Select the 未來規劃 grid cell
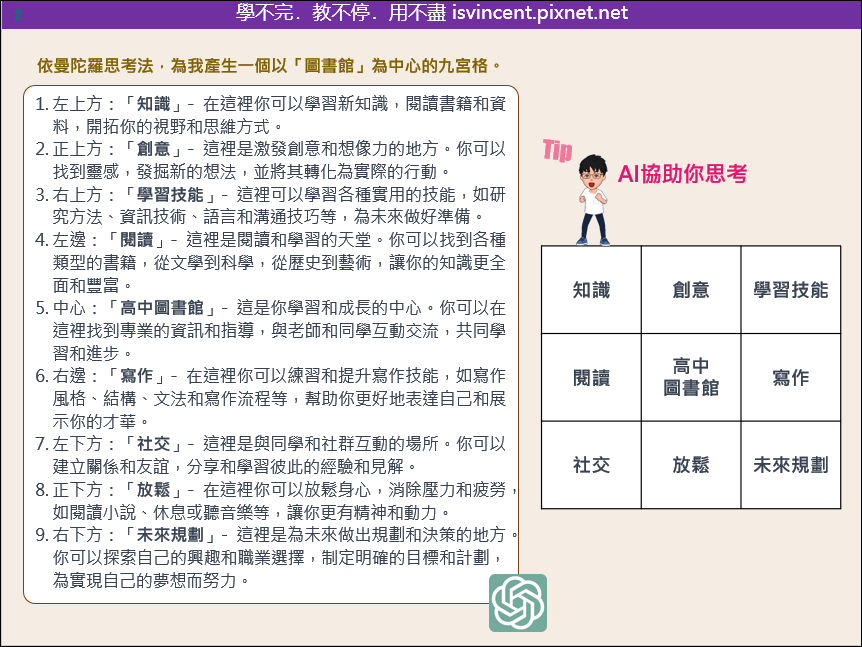862x647 pixels. tap(791, 465)
